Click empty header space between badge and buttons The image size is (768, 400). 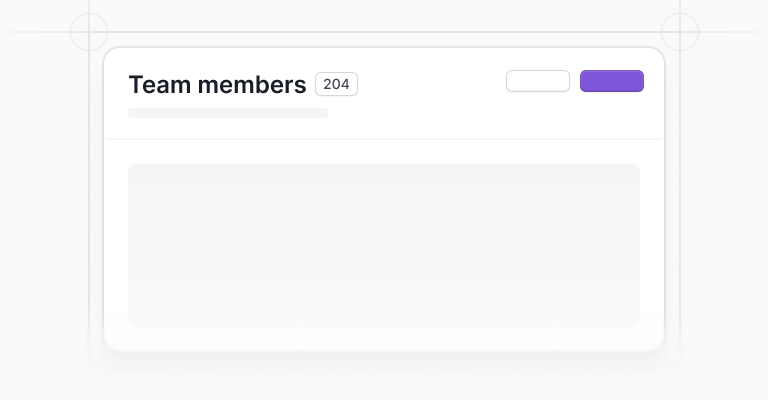pyautogui.click(x=431, y=83)
